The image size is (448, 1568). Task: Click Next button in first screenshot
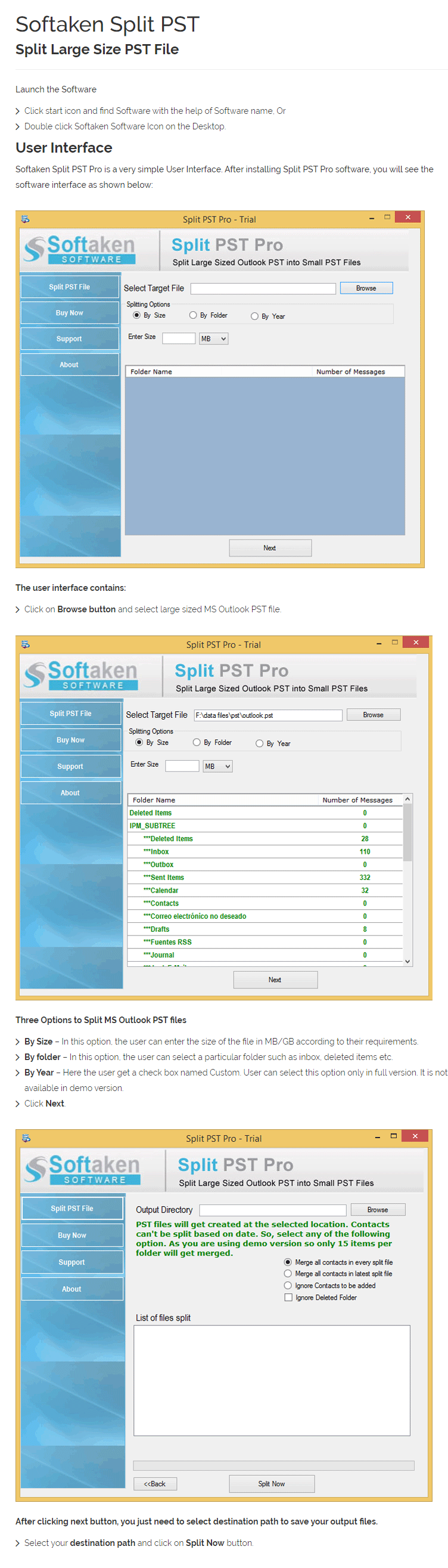click(270, 549)
